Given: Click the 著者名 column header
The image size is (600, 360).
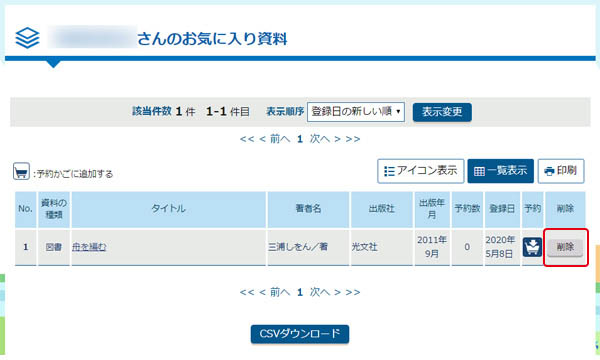Looking at the screenshot, I should [308, 209].
